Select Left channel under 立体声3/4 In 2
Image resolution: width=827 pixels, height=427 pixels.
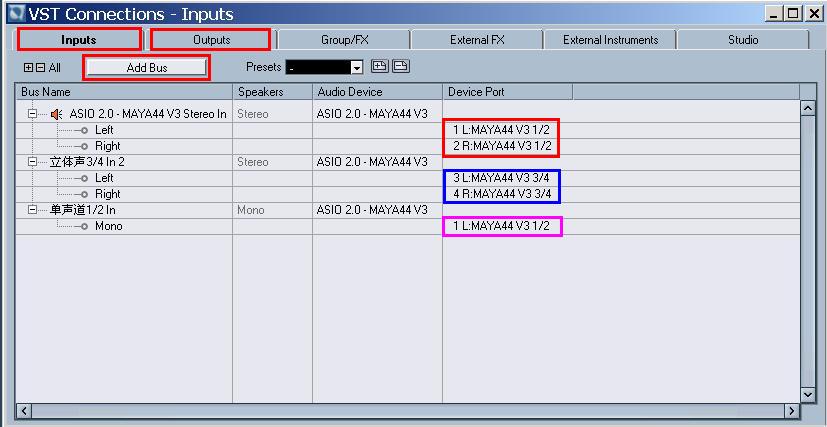coord(104,178)
